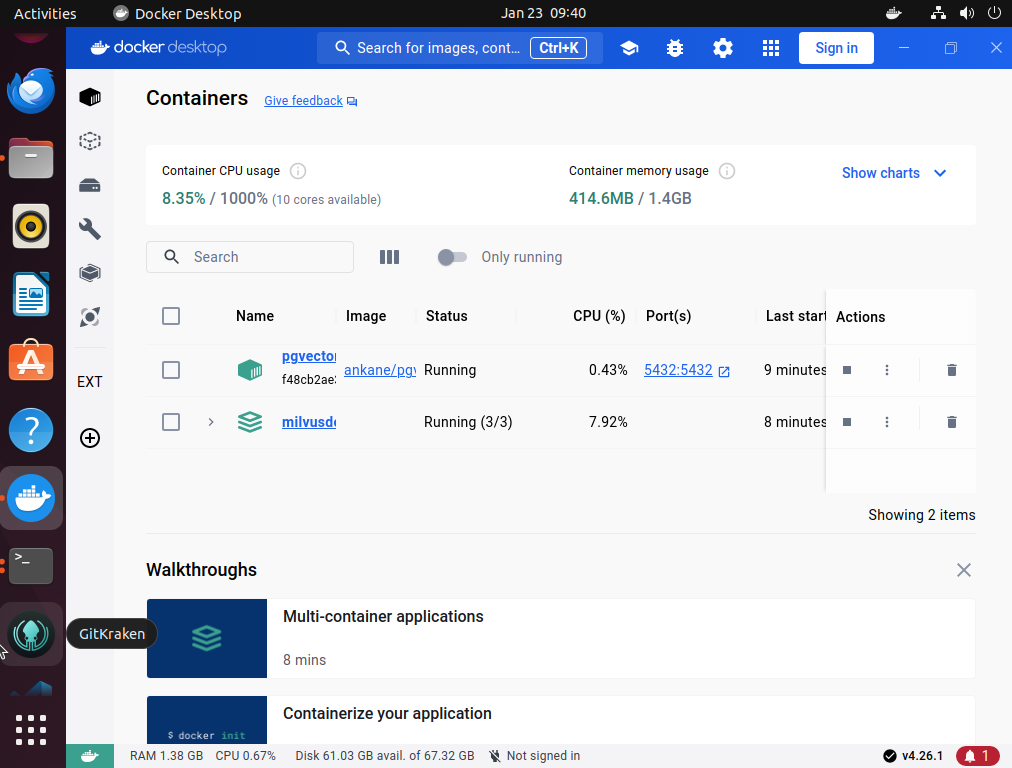This screenshot has height=768, width=1012.
Task: Click the Add Extensions plus icon
Action: (90, 438)
